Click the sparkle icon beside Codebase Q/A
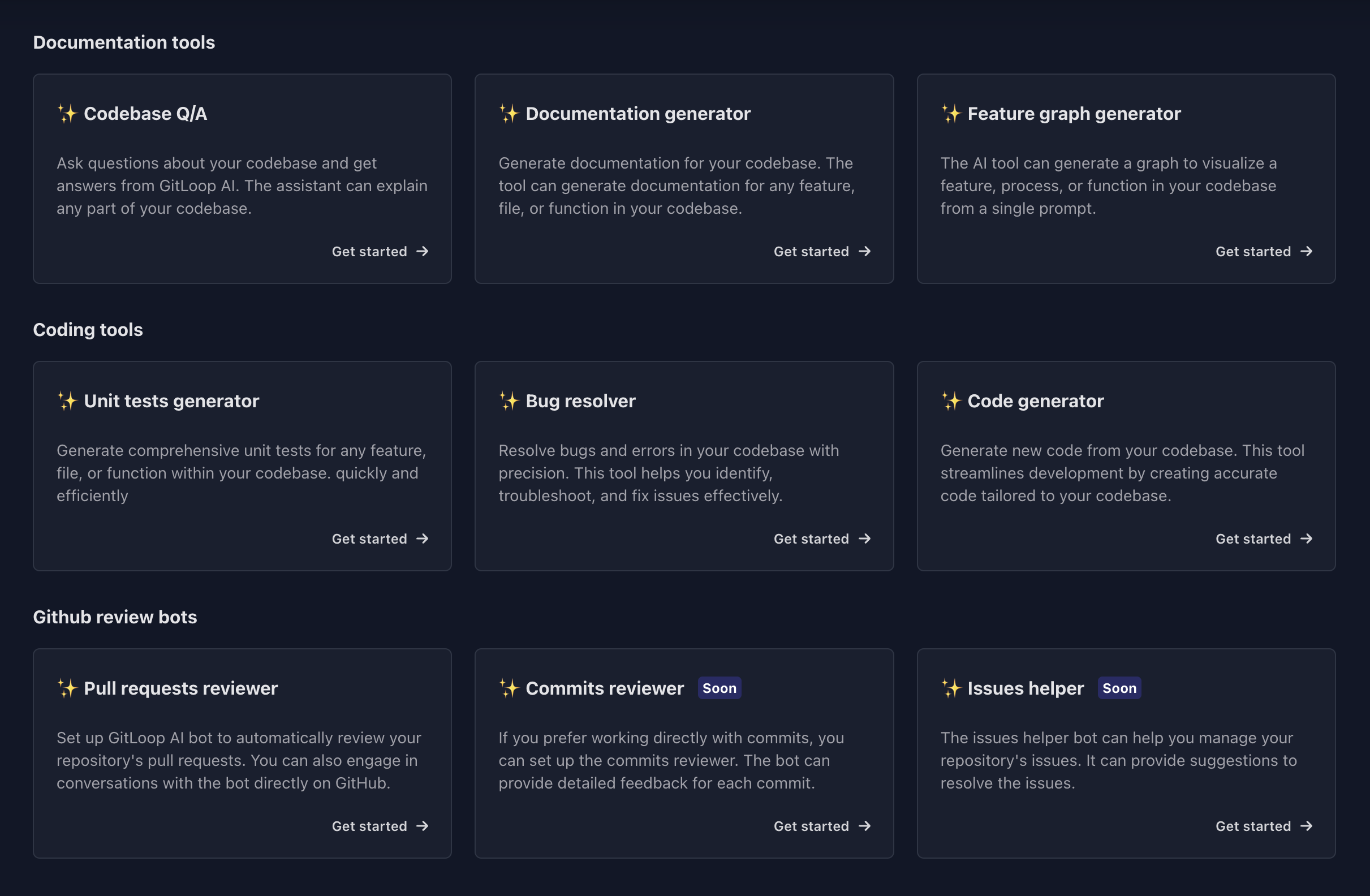The width and height of the screenshot is (1370, 896). click(67, 113)
